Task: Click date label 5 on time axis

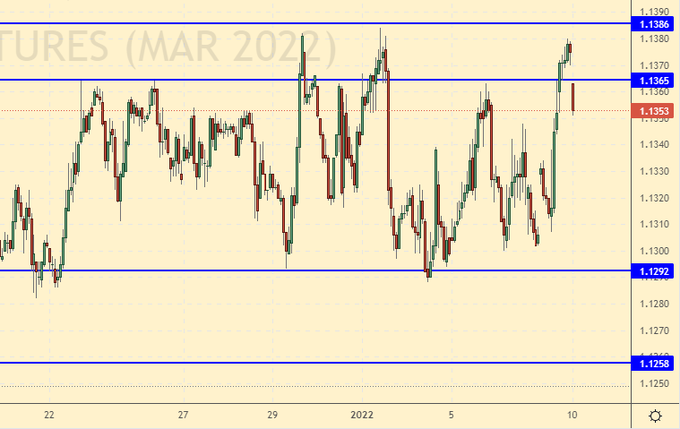Action: click(452, 415)
